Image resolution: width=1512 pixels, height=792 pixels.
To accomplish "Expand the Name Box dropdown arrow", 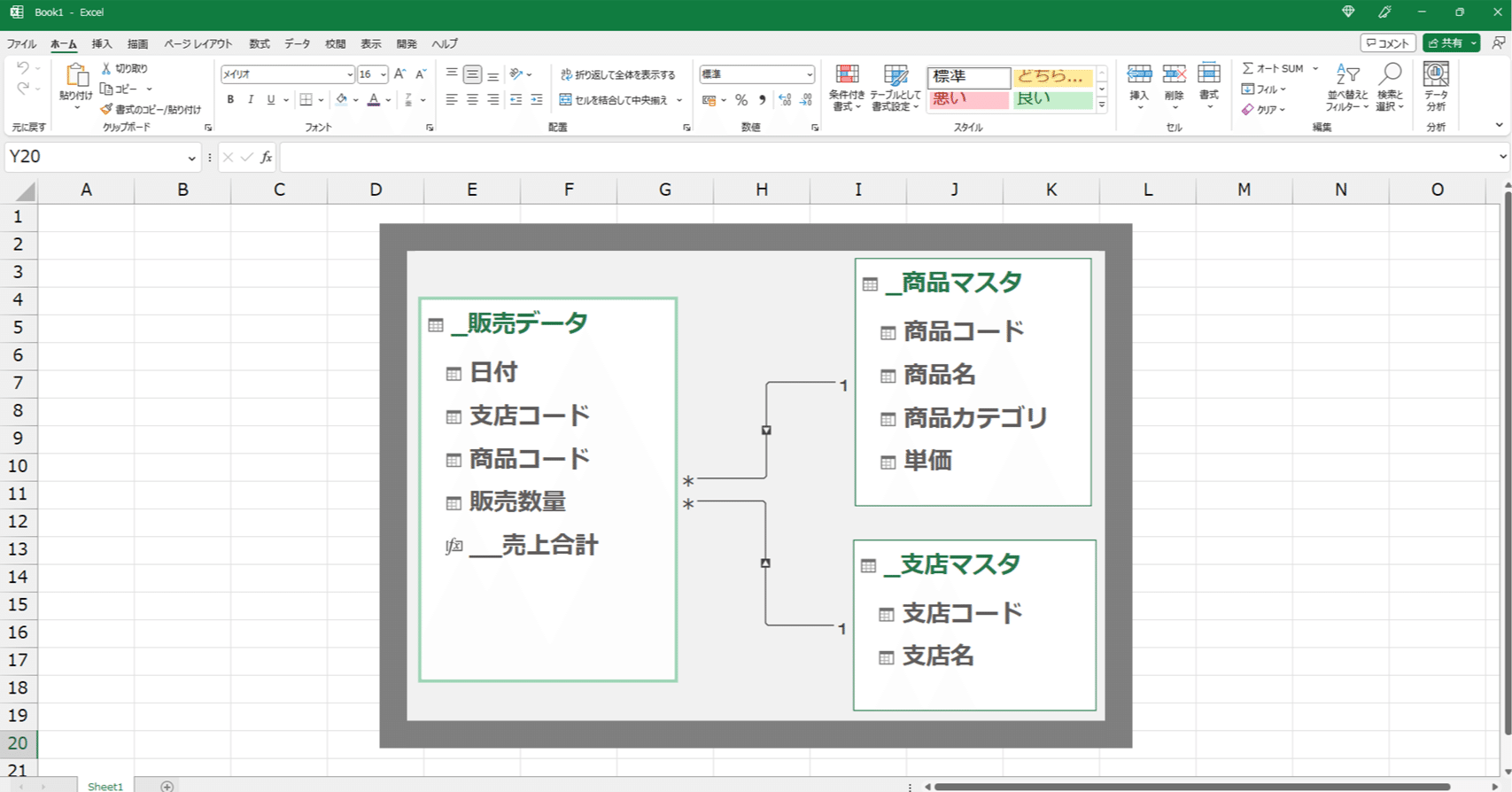I will click(191, 158).
